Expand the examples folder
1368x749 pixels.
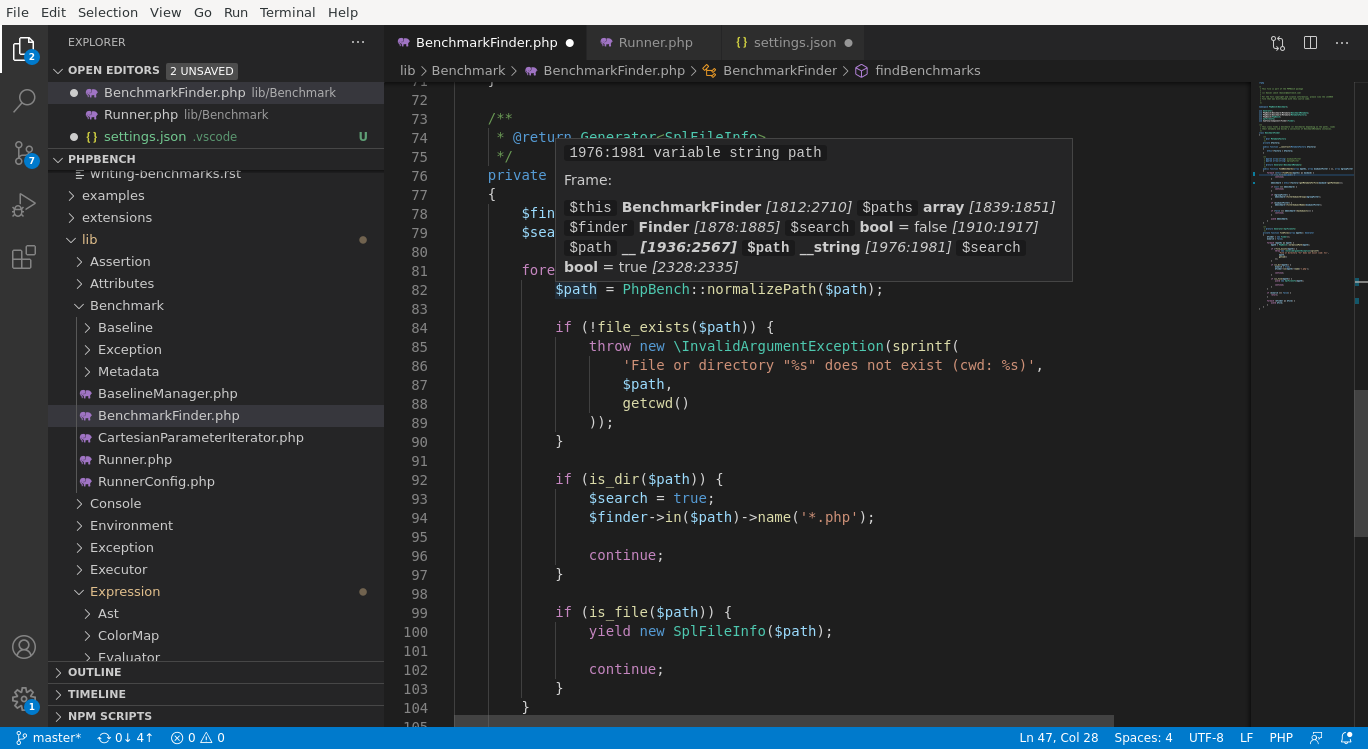(216, 196)
